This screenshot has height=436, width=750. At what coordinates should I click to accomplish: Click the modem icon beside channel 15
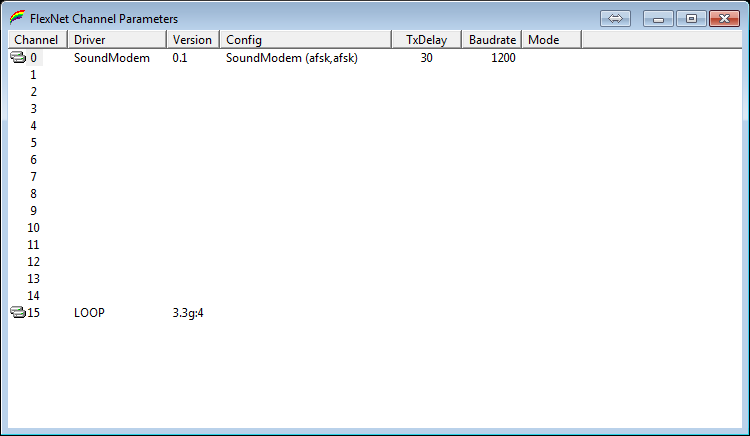pyautogui.click(x=18, y=313)
